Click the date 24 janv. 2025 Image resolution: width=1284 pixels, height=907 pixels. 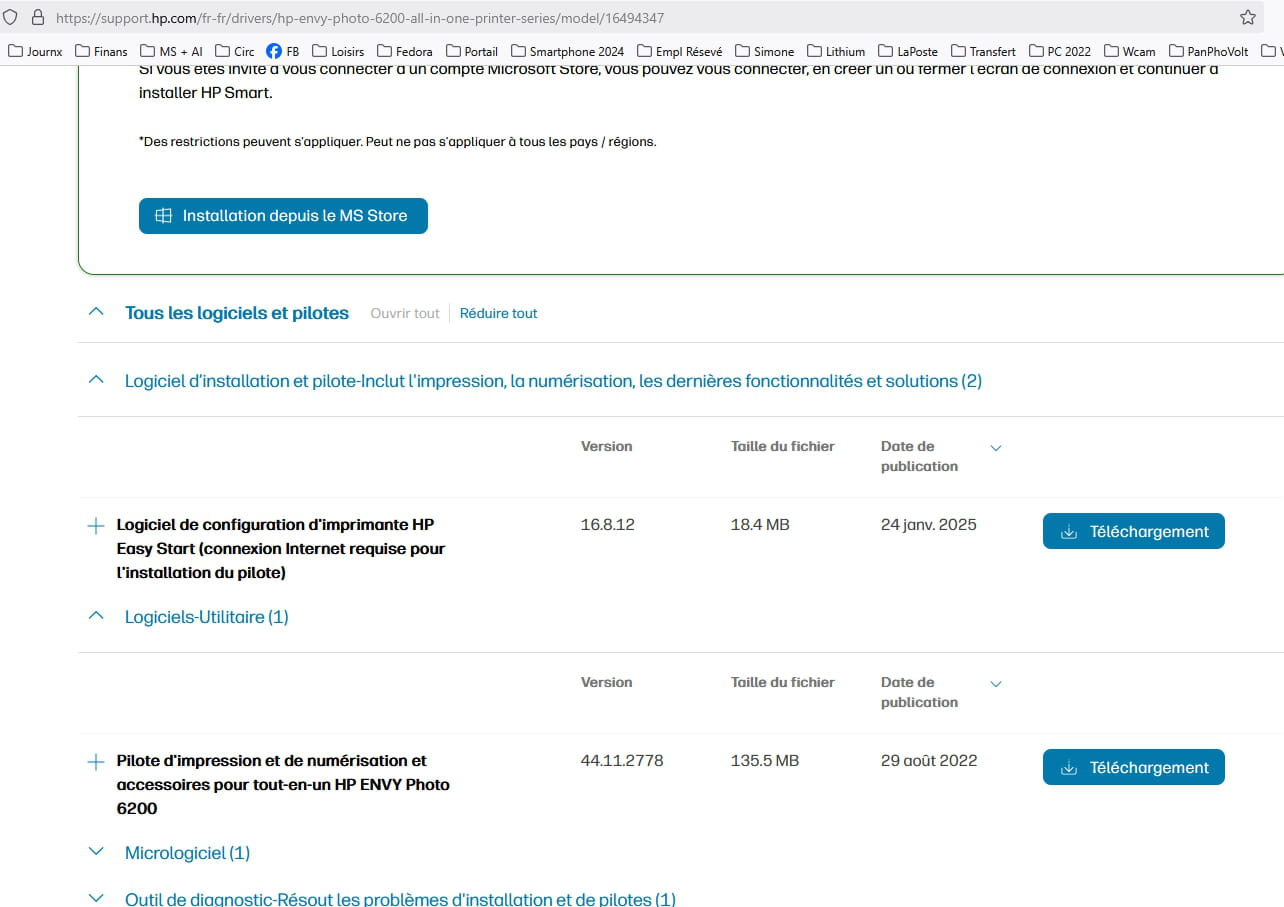click(929, 525)
